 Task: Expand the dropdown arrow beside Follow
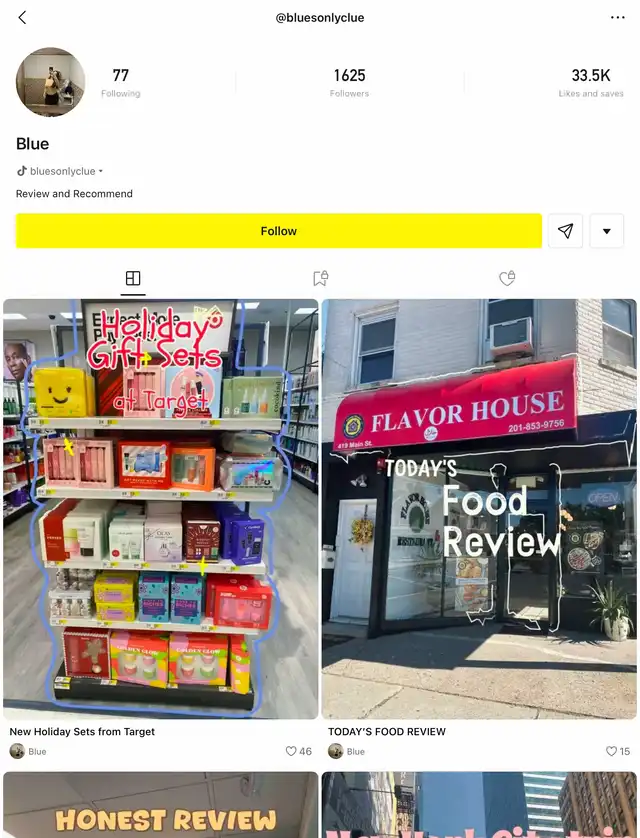coord(606,231)
